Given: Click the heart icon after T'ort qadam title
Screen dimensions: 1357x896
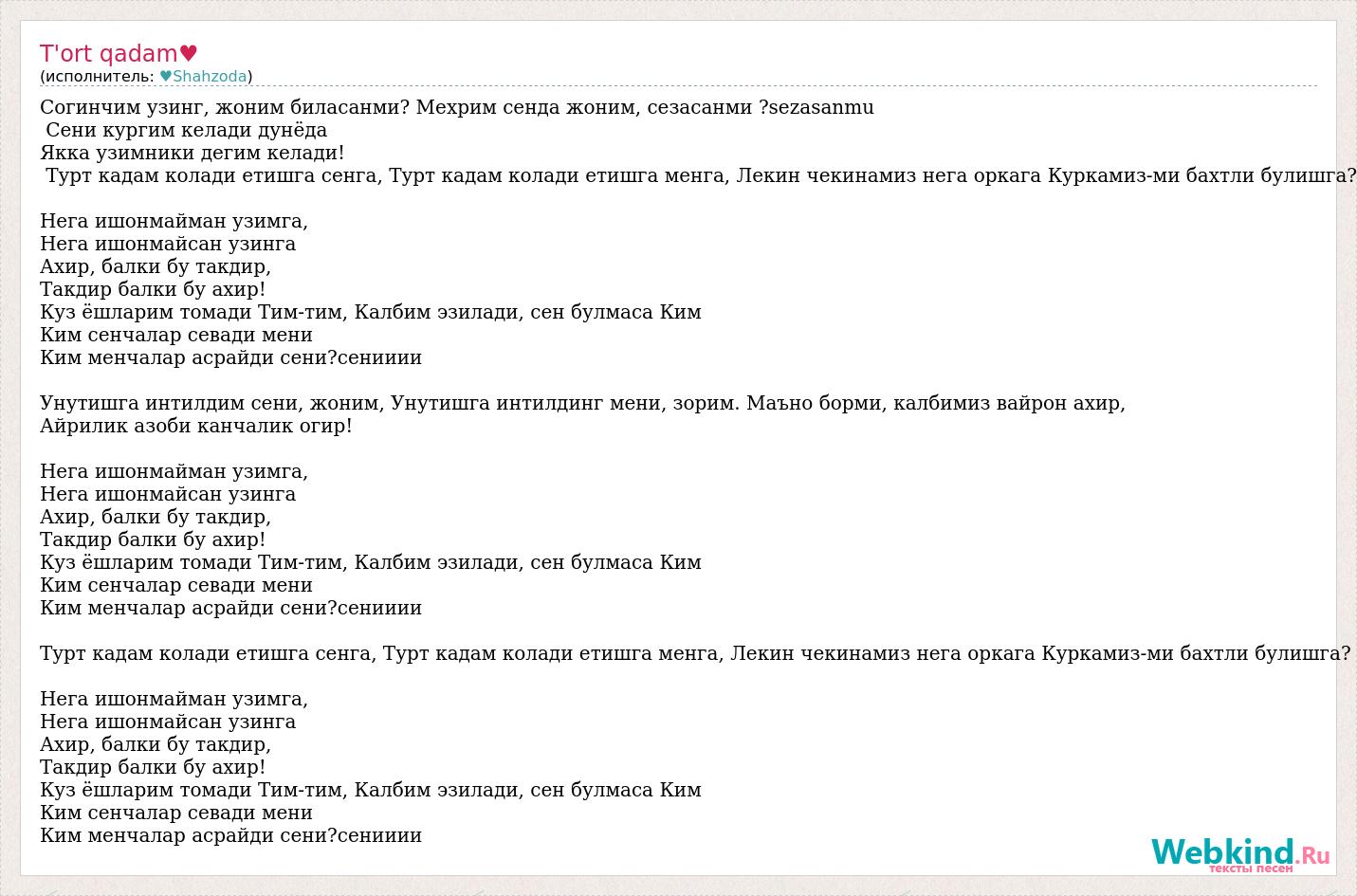Looking at the screenshot, I should click(x=188, y=54).
